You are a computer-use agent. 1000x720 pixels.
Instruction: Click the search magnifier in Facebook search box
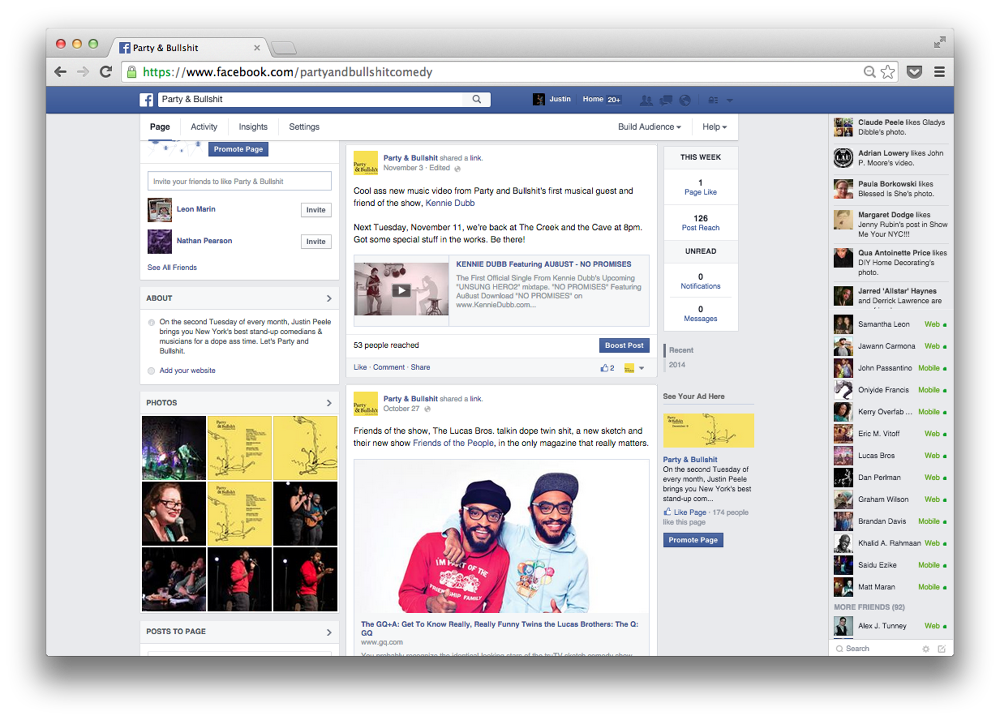tap(476, 99)
